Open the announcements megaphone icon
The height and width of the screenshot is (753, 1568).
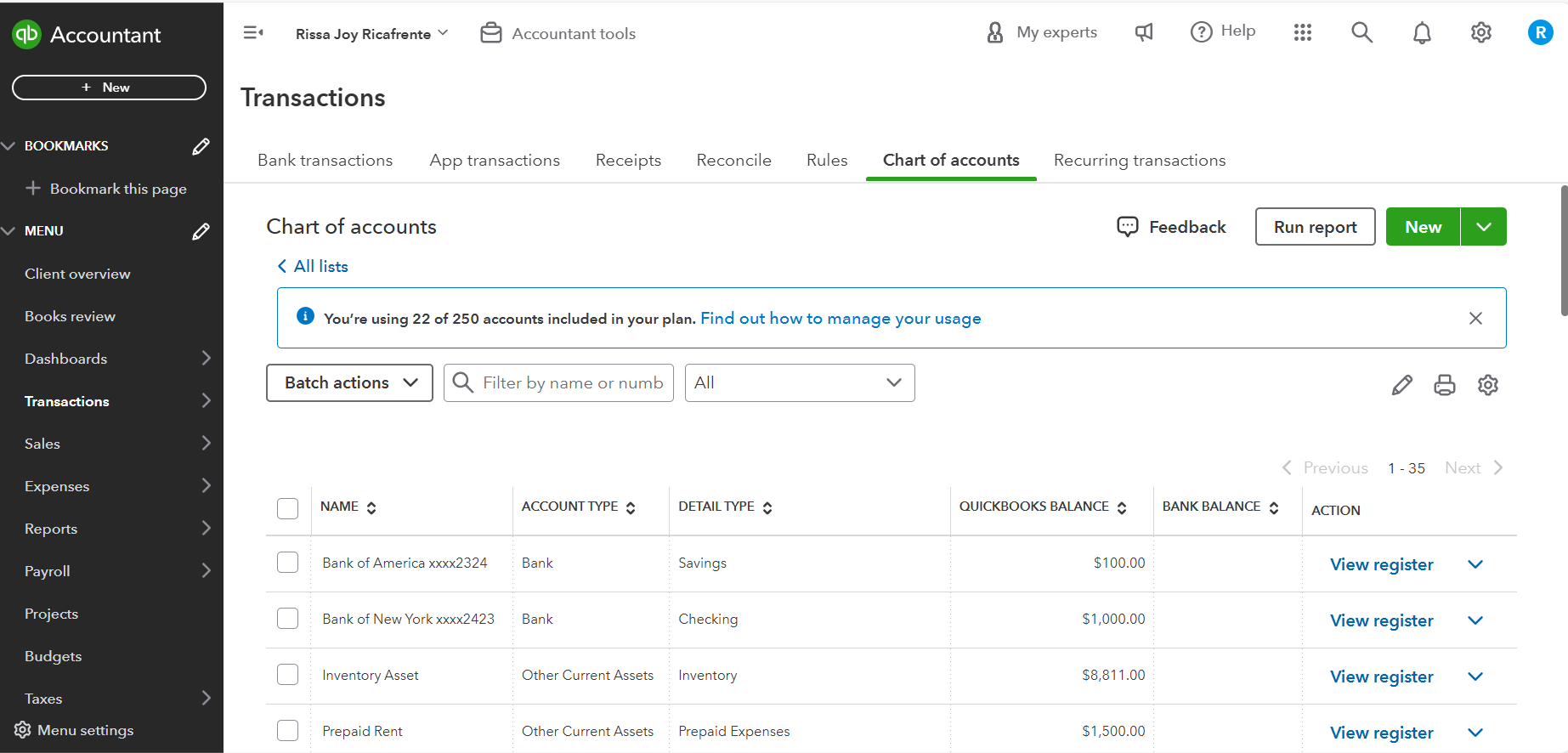[x=1144, y=32]
